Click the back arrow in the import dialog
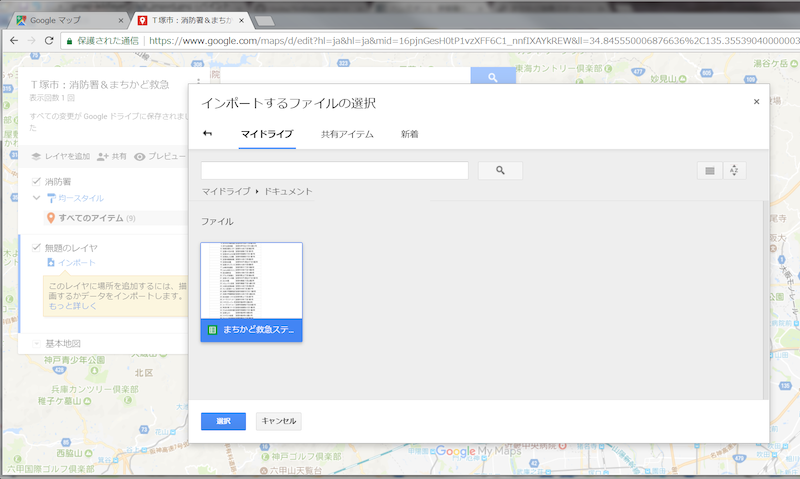The image size is (800, 479). (x=207, y=134)
